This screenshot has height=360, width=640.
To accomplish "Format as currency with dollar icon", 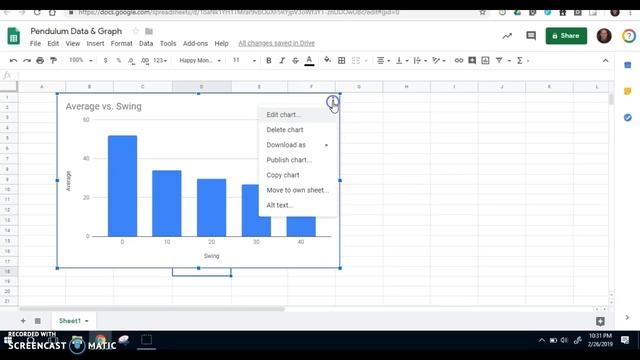I will (x=105, y=60).
